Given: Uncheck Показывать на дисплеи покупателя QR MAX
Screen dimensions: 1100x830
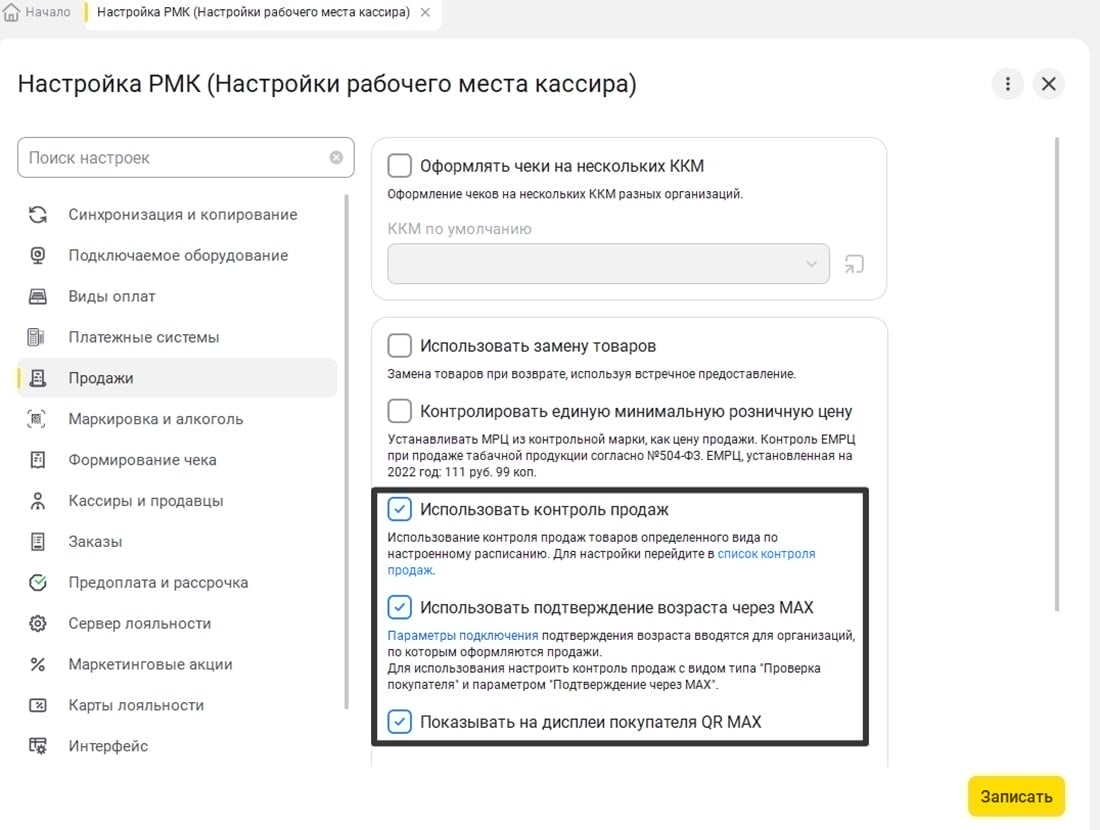Looking at the screenshot, I should click(x=400, y=724).
